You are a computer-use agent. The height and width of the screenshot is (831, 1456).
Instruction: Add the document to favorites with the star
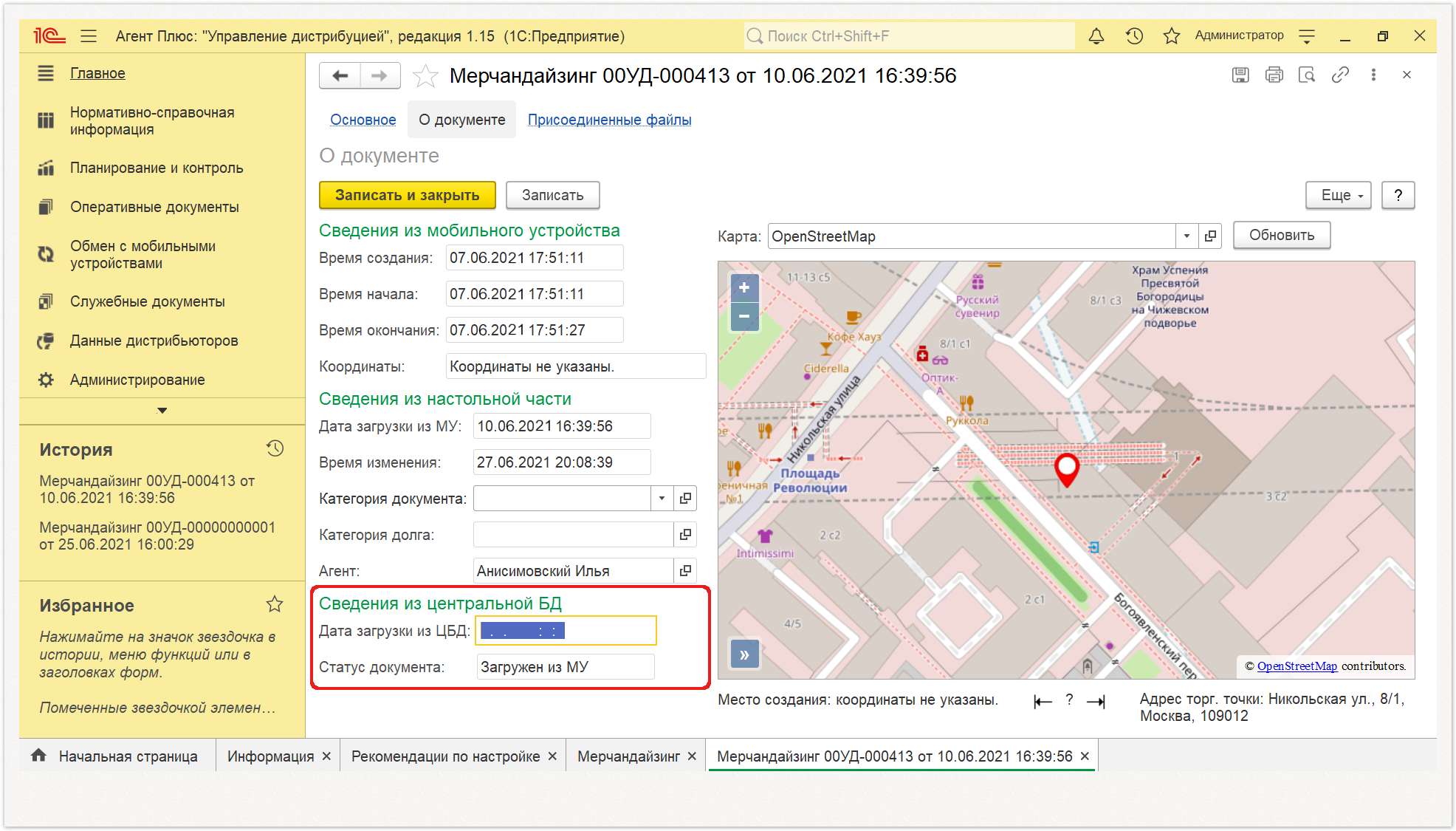[425, 75]
